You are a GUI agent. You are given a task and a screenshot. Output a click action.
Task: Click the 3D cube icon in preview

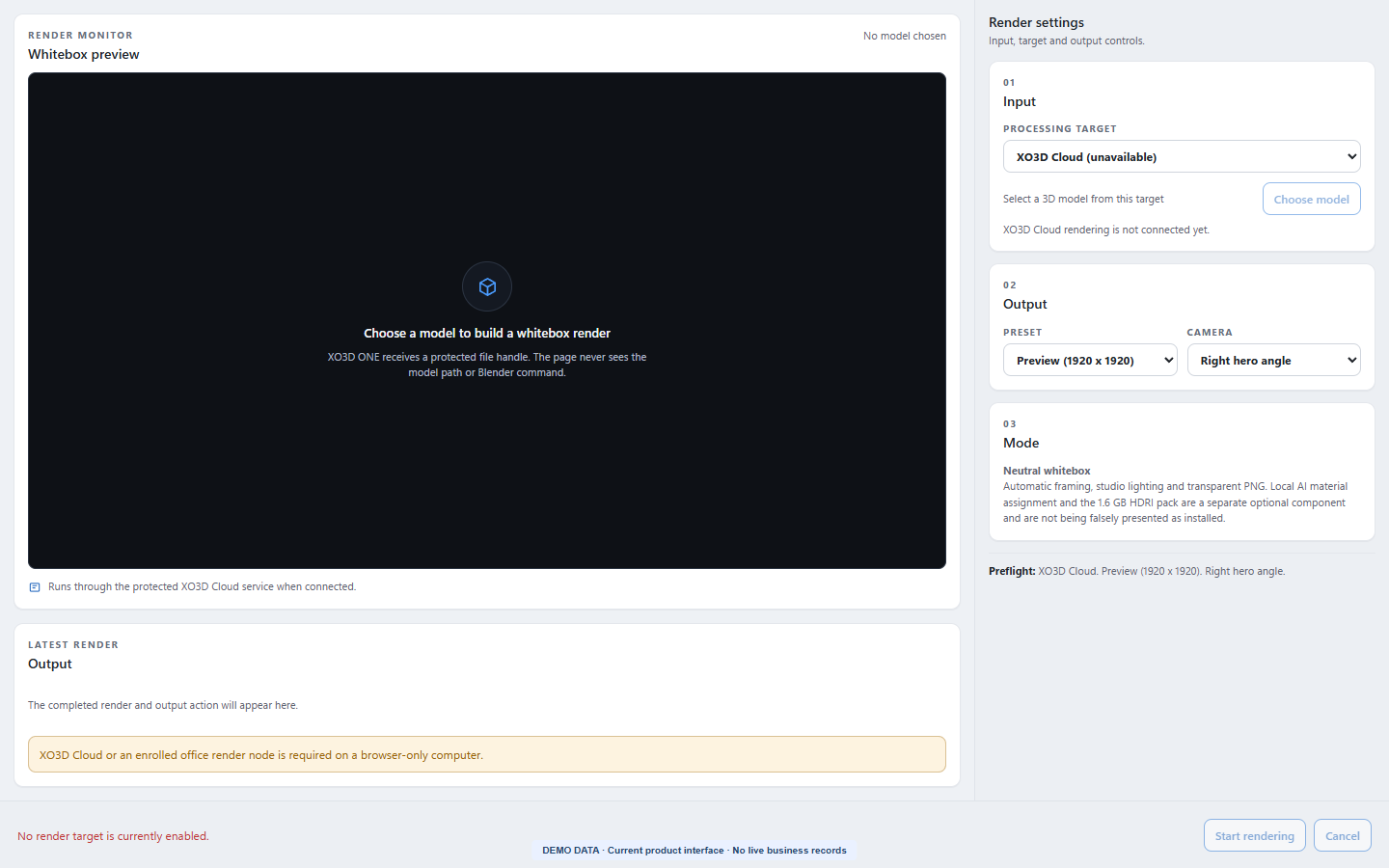point(487,286)
